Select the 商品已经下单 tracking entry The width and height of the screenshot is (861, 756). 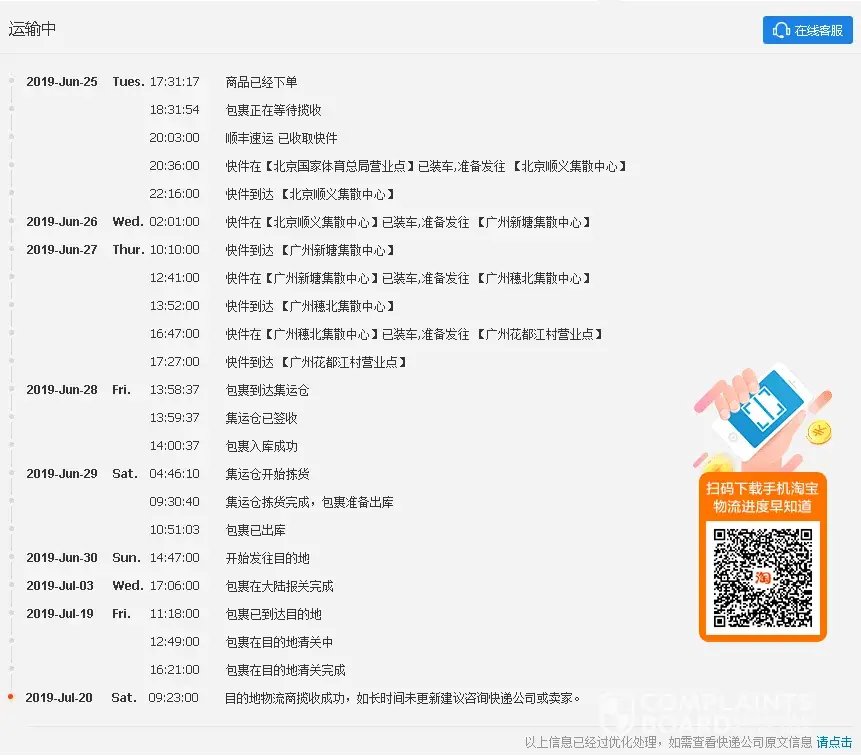pyautogui.click(x=261, y=82)
